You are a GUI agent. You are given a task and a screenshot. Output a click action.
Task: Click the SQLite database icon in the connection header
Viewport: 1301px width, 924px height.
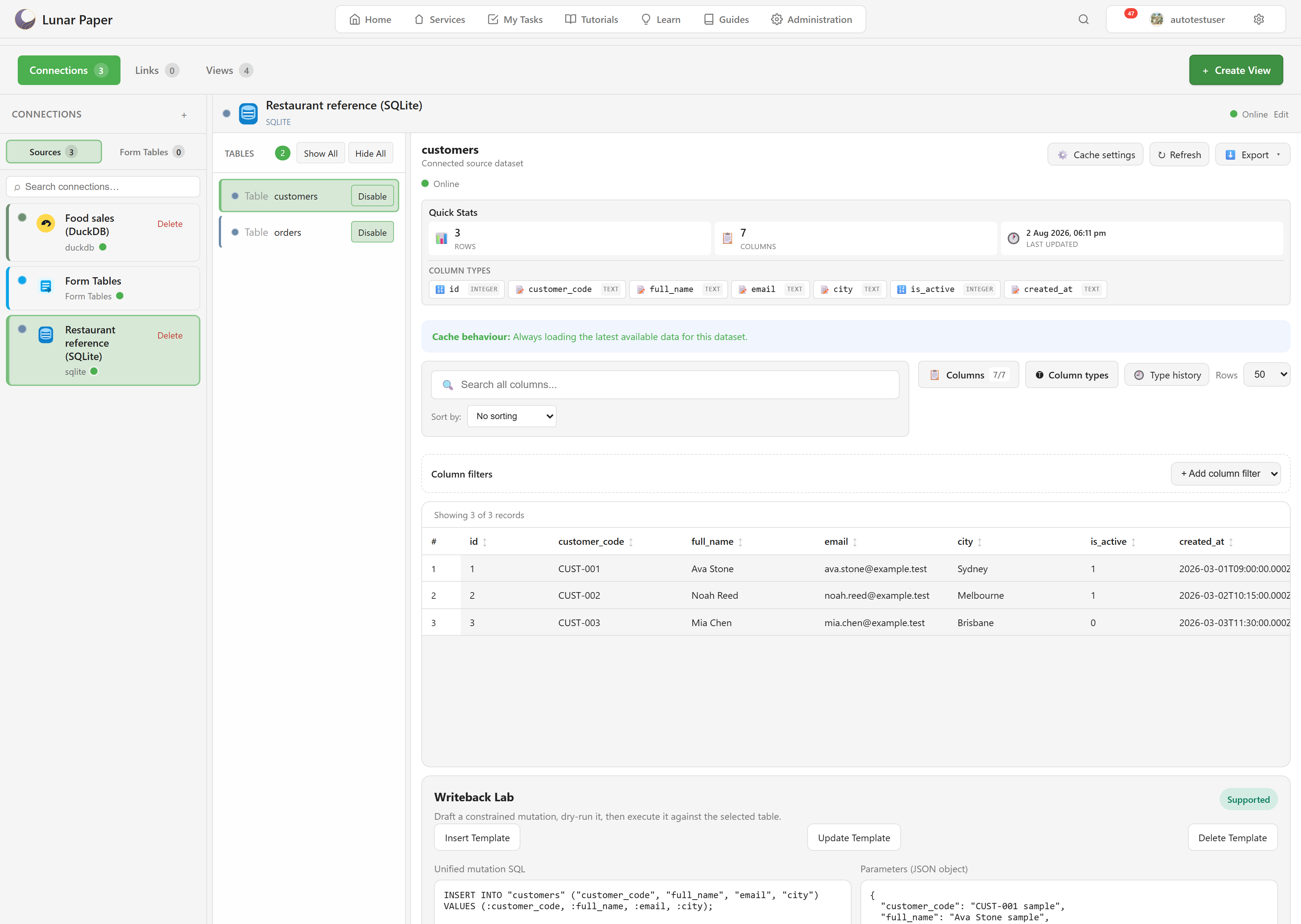coord(248,113)
